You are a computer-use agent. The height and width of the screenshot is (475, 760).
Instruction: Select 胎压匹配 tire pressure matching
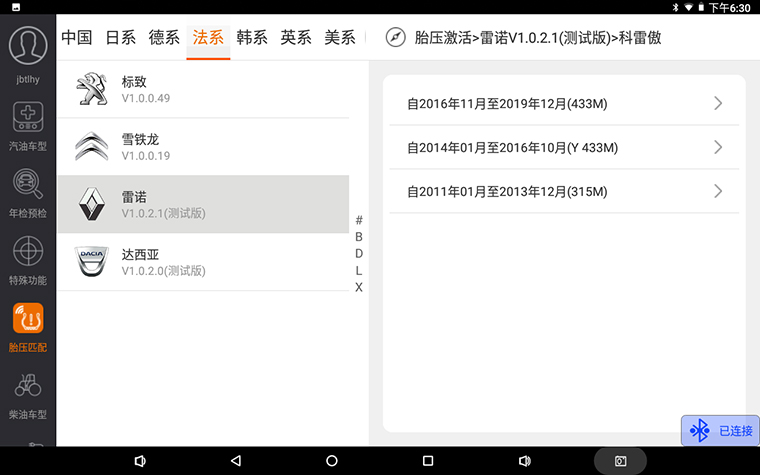coord(28,328)
